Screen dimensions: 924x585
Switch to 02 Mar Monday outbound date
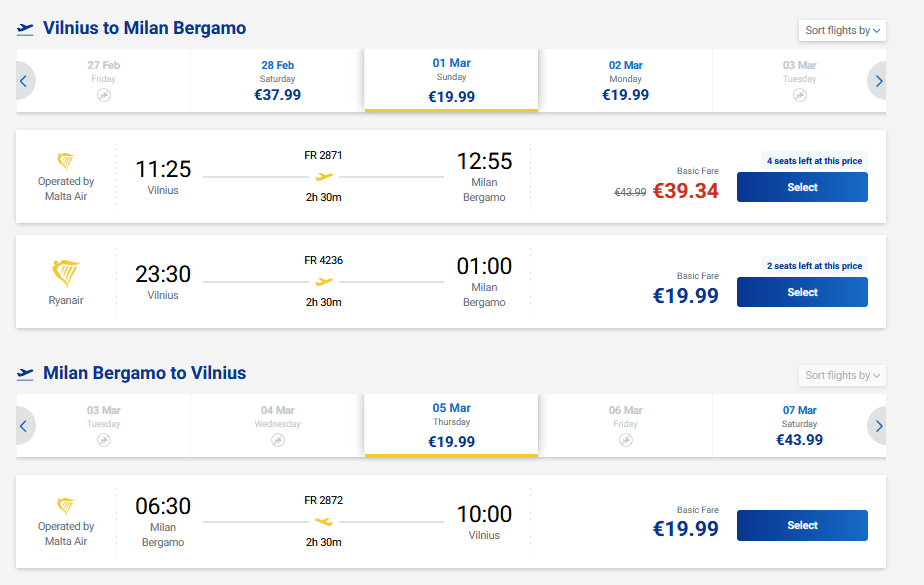coord(625,81)
